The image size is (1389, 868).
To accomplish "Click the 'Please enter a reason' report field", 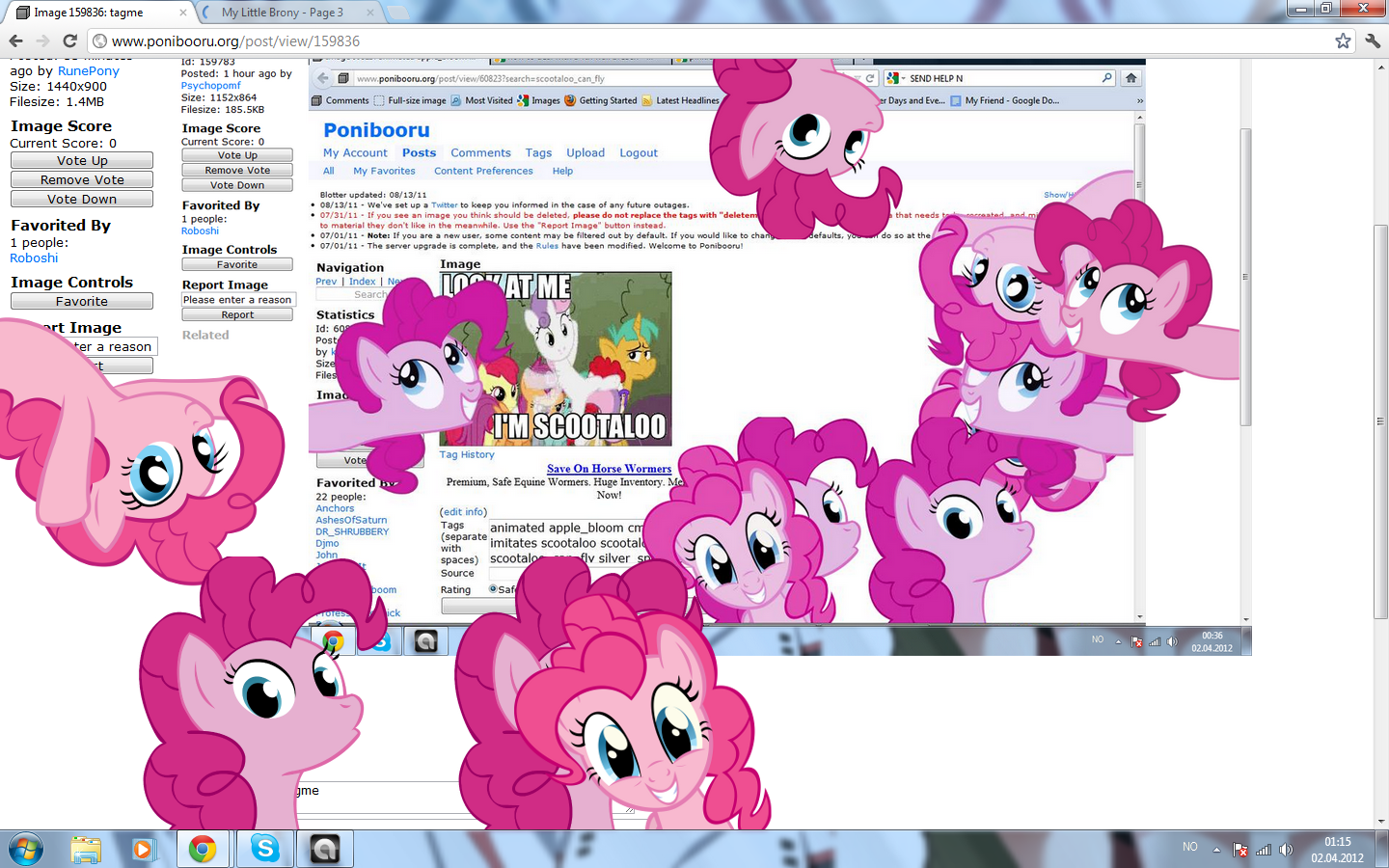I will (x=237, y=300).
